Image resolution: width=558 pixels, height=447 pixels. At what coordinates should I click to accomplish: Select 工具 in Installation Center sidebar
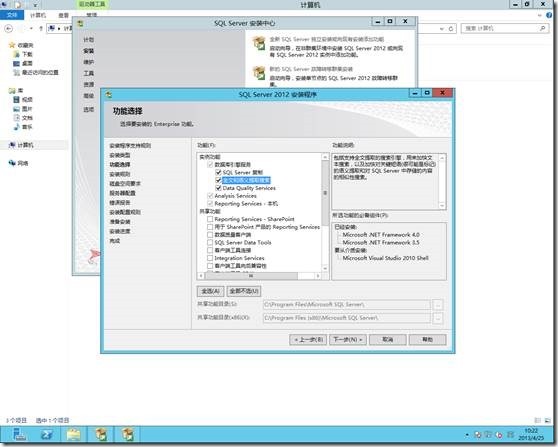pos(89,73)
